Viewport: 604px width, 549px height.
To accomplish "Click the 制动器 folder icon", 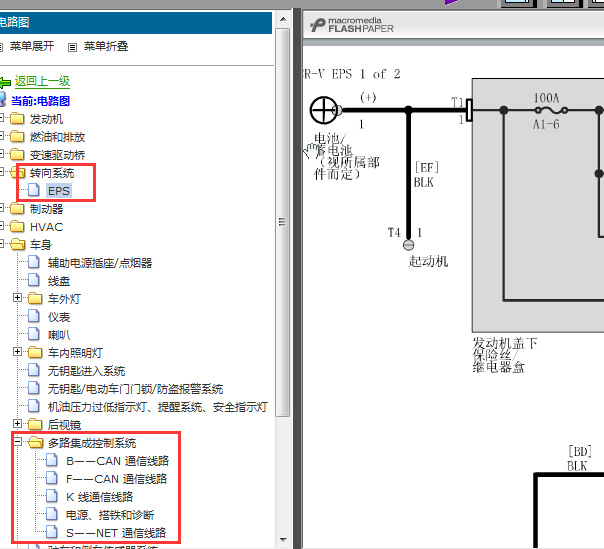I will (17, 209).
